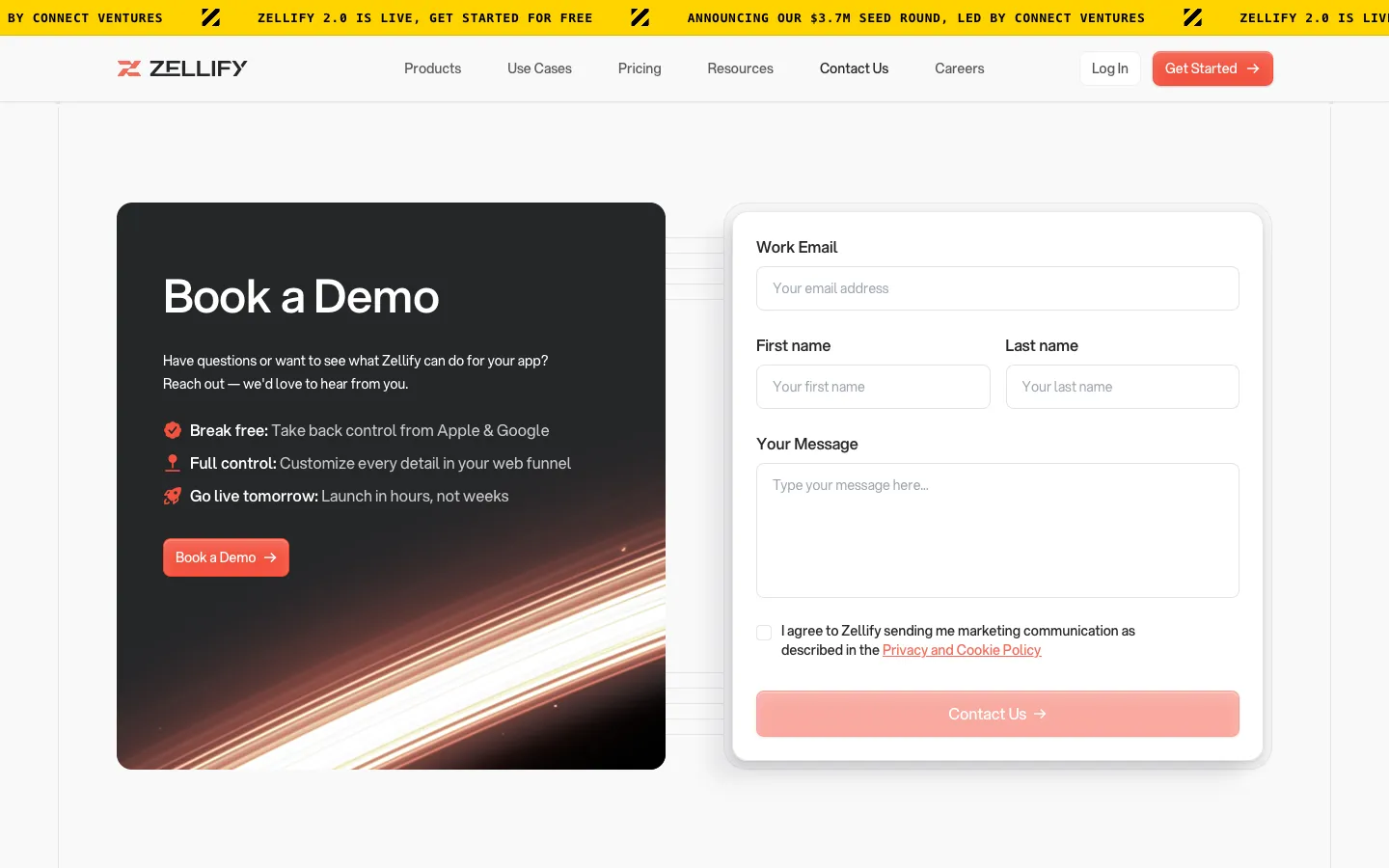Click into the Your Message text area
1389x868 pixels.
[997, 530]
